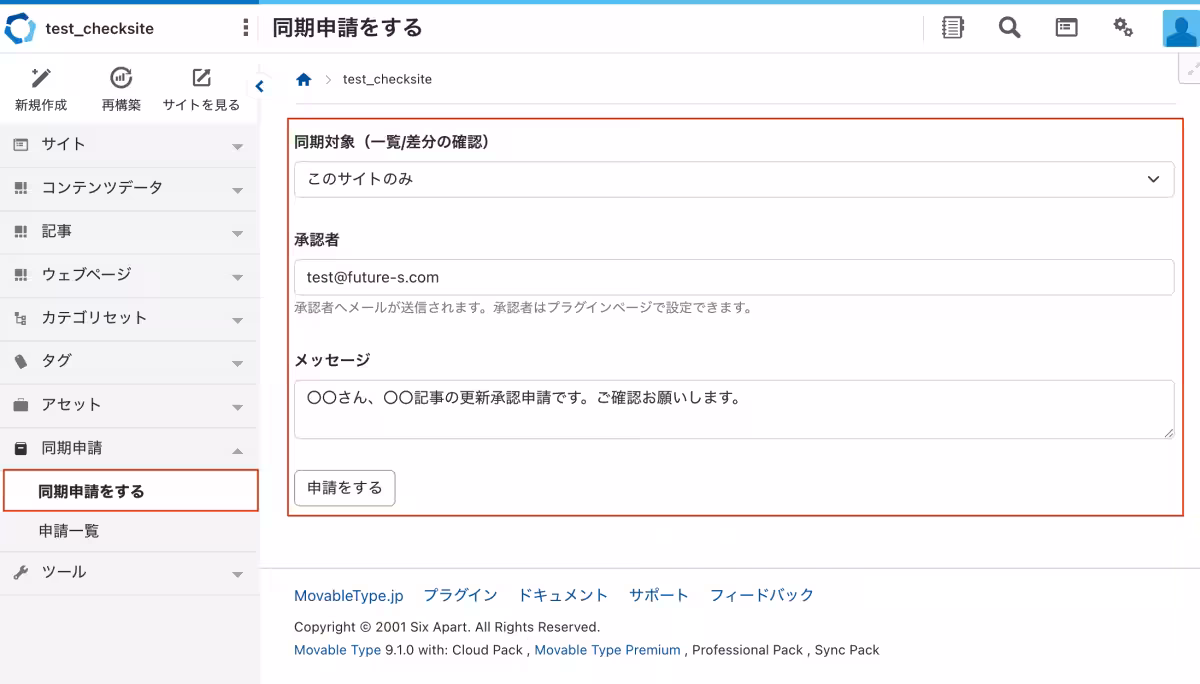Select 申請一覧 in the sidebar
Viewport: 1200px width, 684px height.
(x=130, y=532)
